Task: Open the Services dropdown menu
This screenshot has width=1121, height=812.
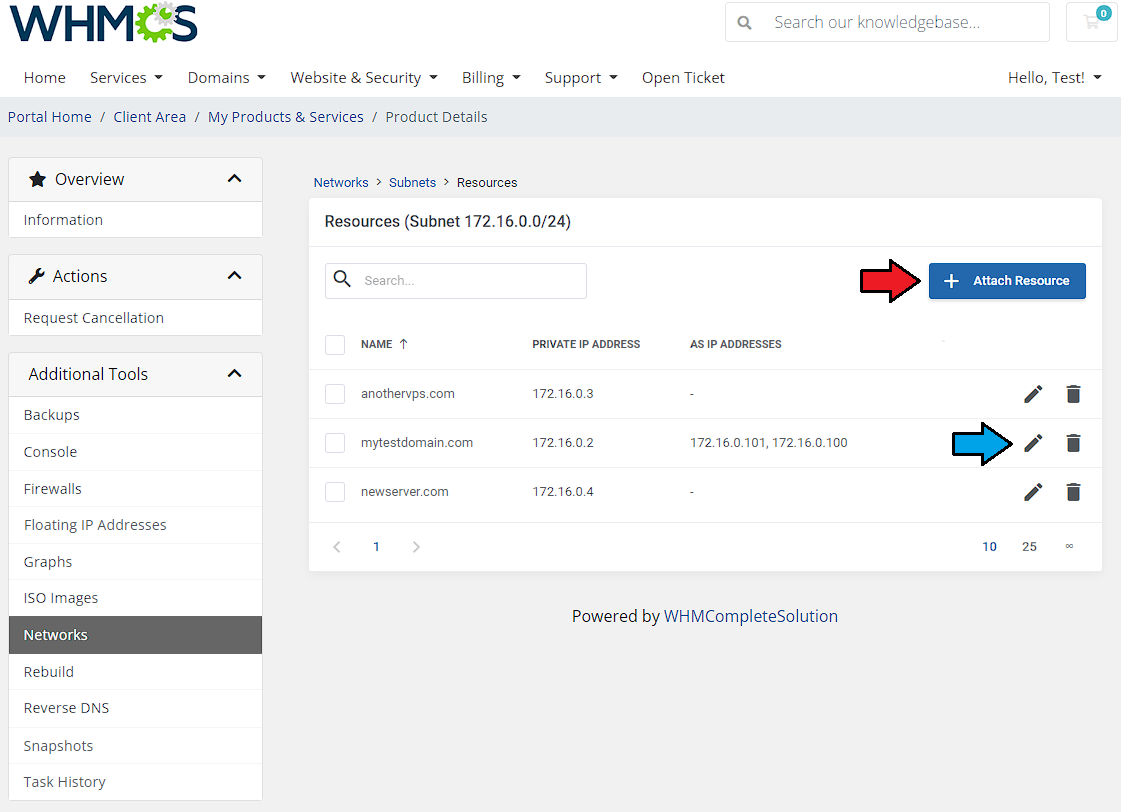Action: tap(126, 78)
